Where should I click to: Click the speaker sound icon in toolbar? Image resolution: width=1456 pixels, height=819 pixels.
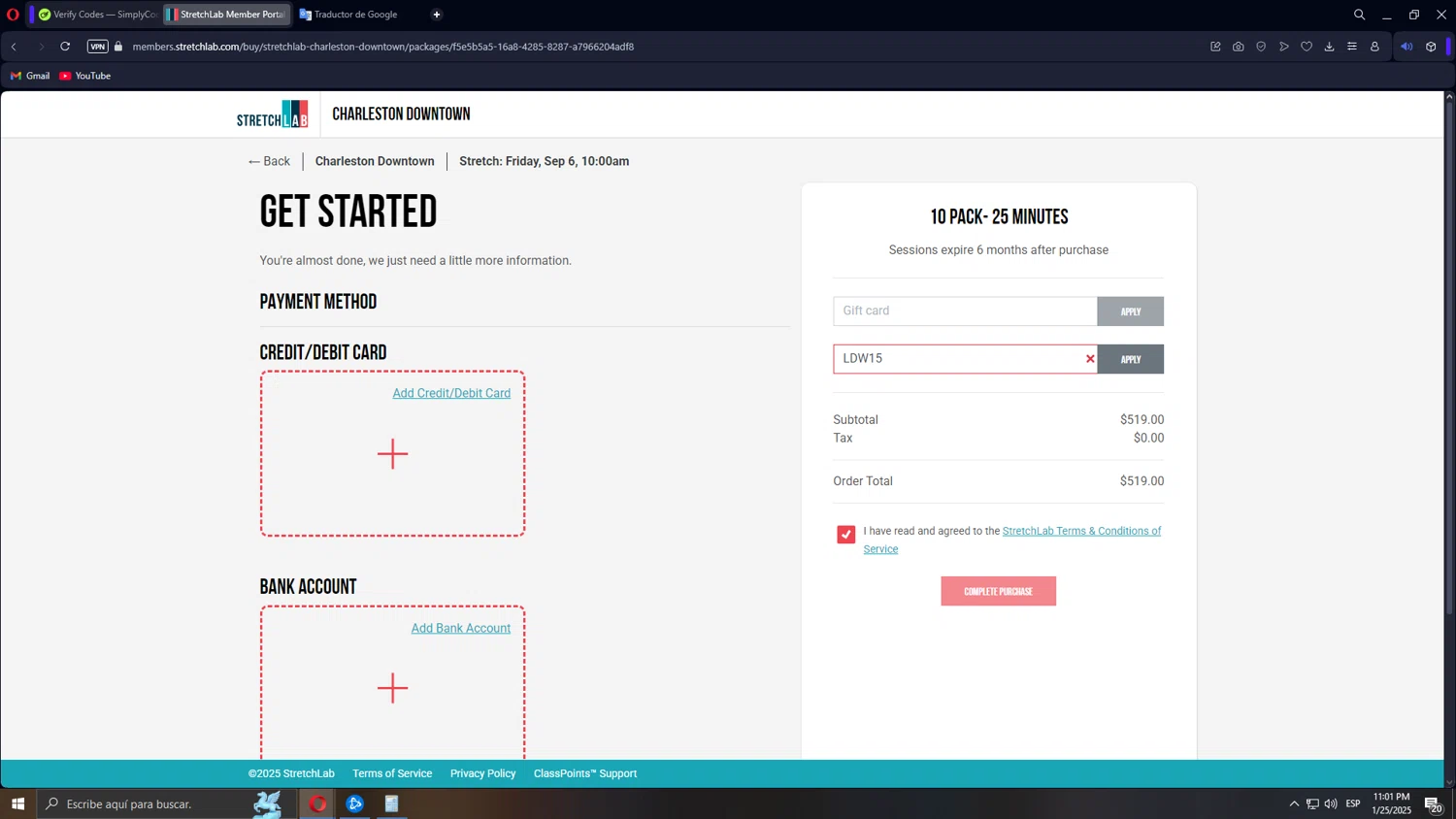[1406, 47]
